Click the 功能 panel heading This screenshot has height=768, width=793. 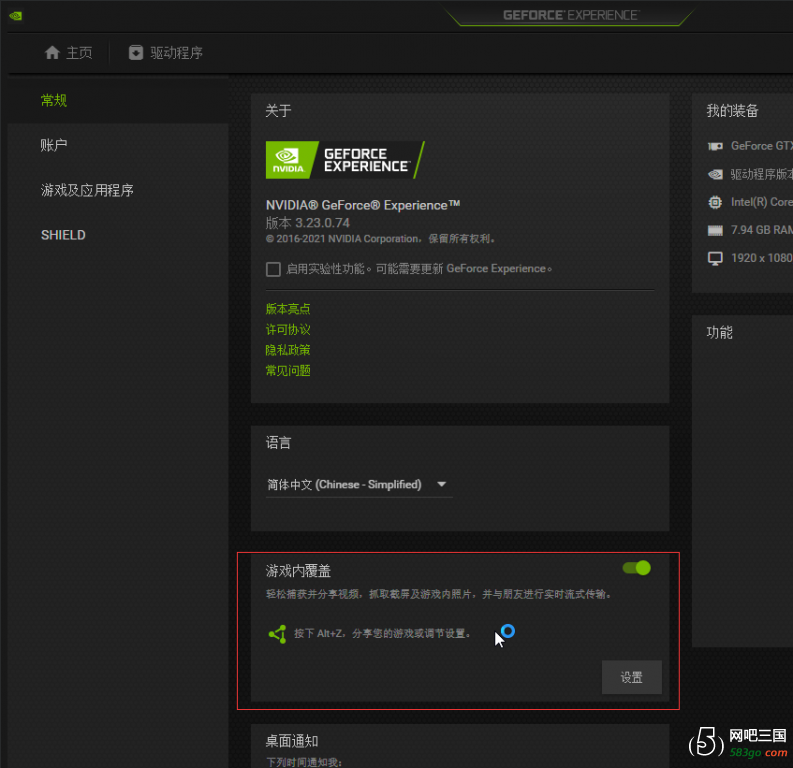[x=719, y=333]
